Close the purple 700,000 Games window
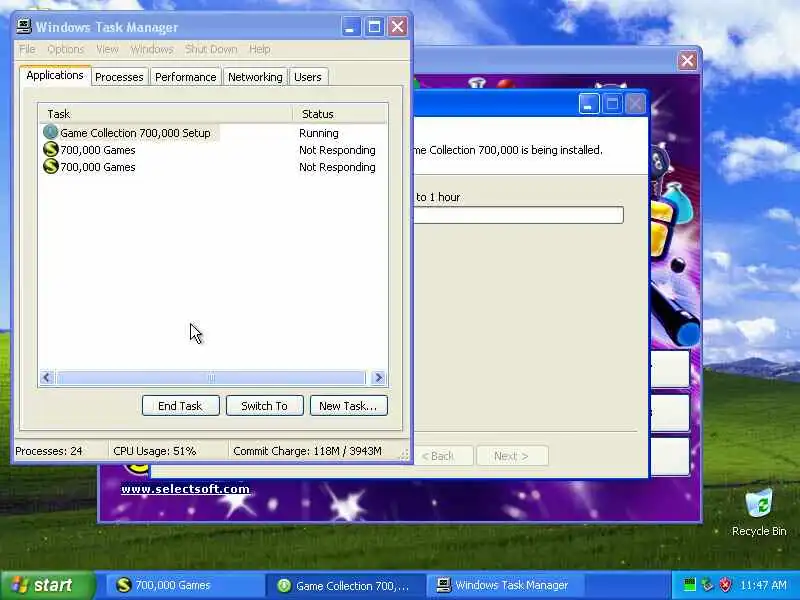The image size is (800, 600). tap(687, 61)
